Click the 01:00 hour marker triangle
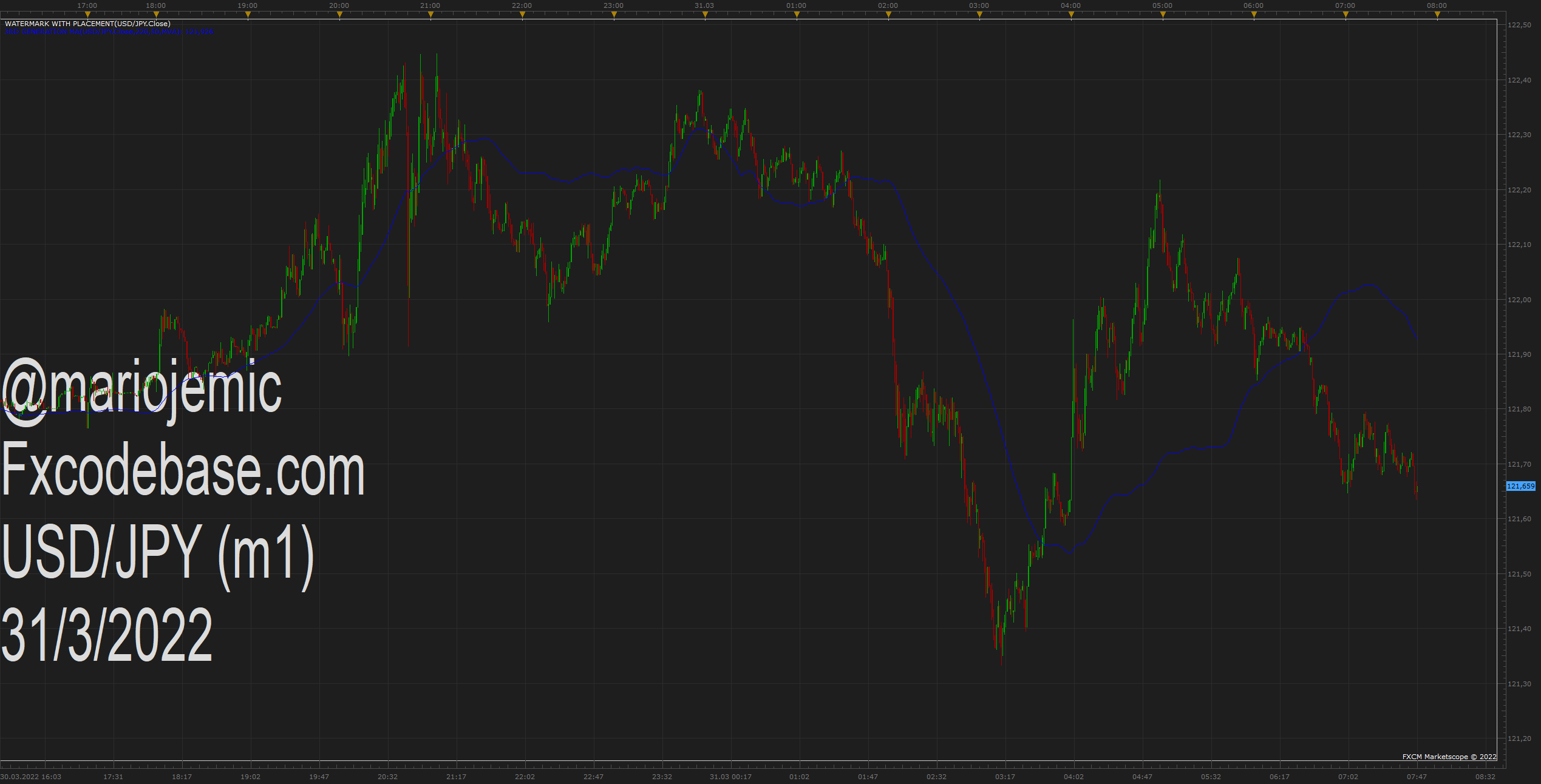The height and width of the screenshot is (784, 1541). pyautogui.click(x=797, y=14)
